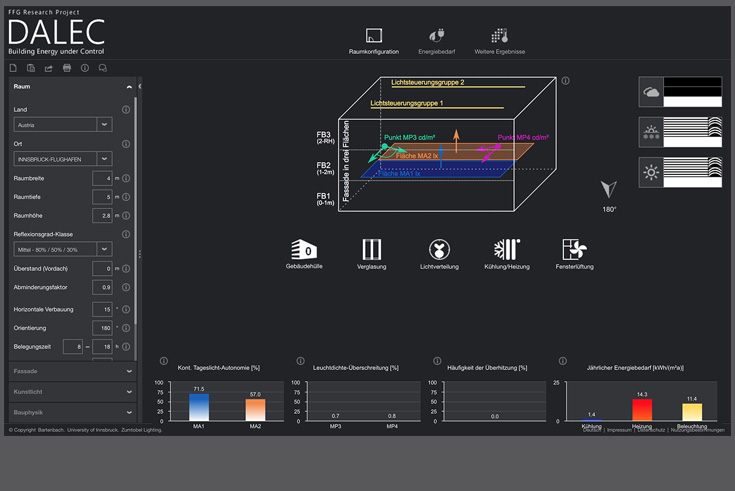The width and height of the screenshot is (735, 491).
Task: Create a new project with the blank page icon
Action: pyautogui.click(x=14, y=68)
